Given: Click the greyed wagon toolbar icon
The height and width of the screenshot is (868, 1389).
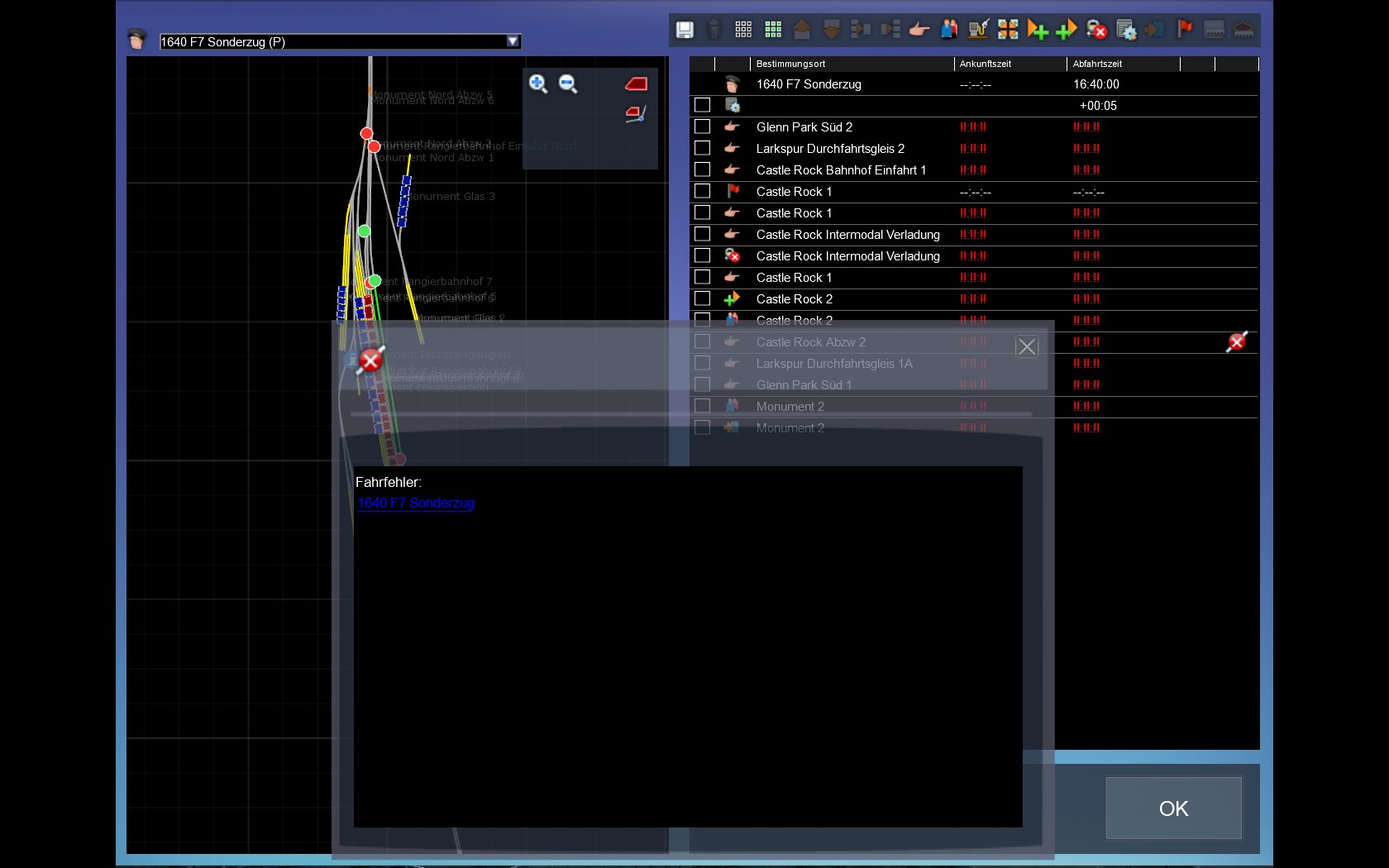Looking at the screenshot, I should 1214,30.
